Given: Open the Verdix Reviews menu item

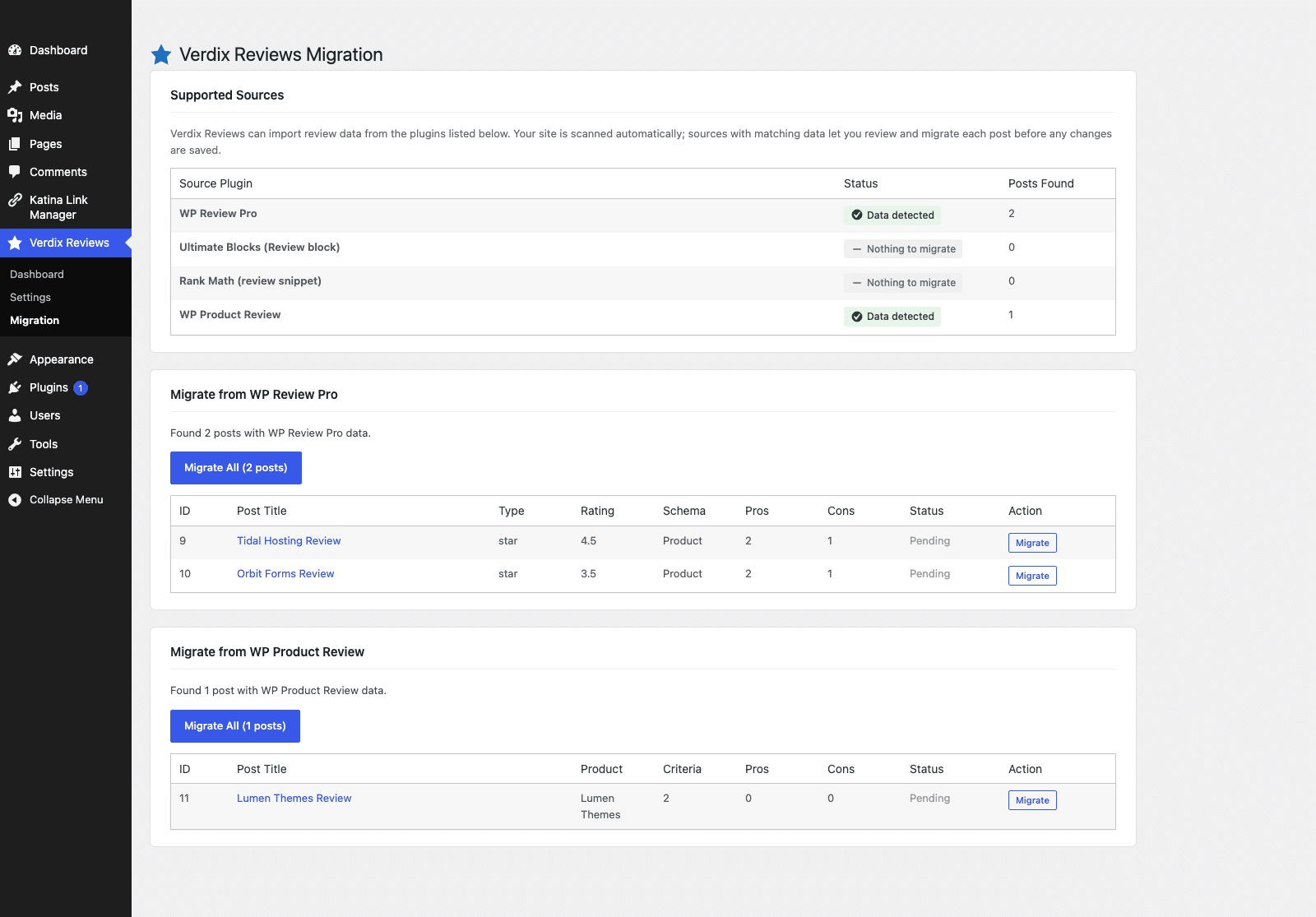Looking at the screenshot, I should (x=66, y=243).
